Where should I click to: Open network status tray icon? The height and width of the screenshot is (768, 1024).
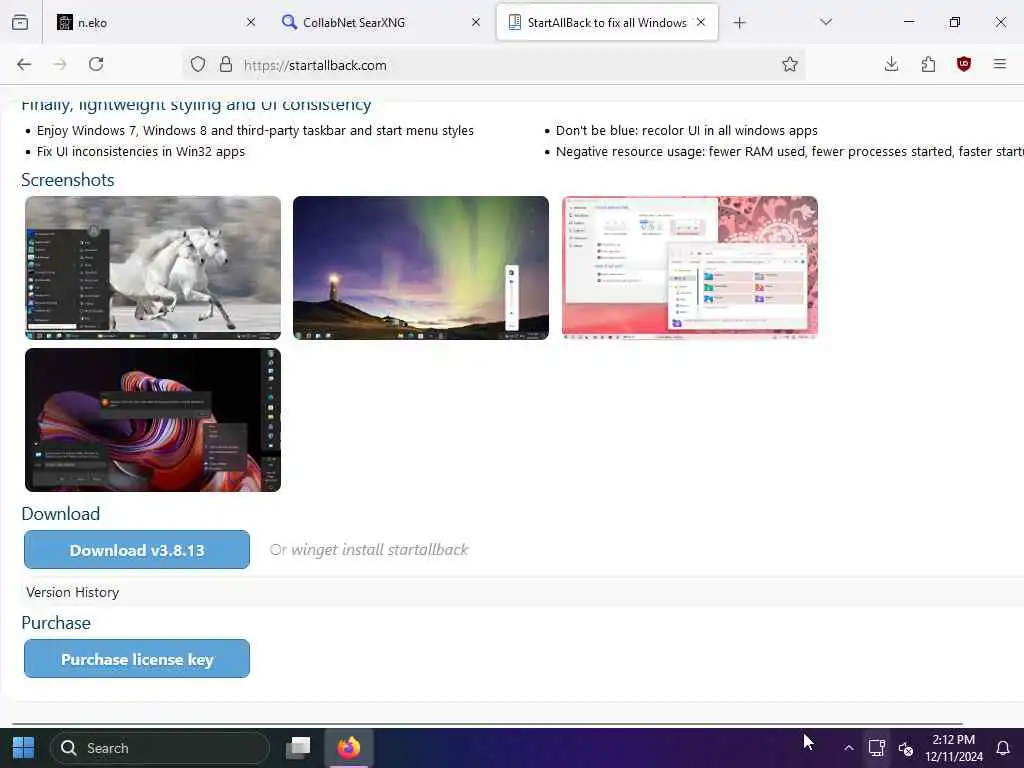pyautogui.click(x=876, y=748)
